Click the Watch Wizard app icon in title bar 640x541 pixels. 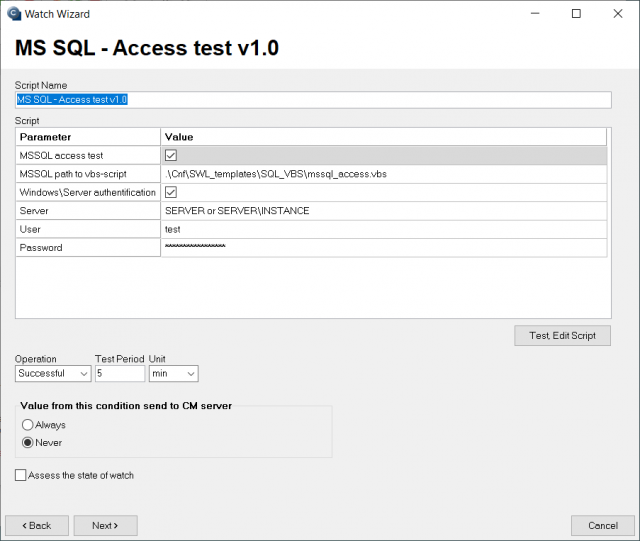pyautogui.click(x=14, y=14)
